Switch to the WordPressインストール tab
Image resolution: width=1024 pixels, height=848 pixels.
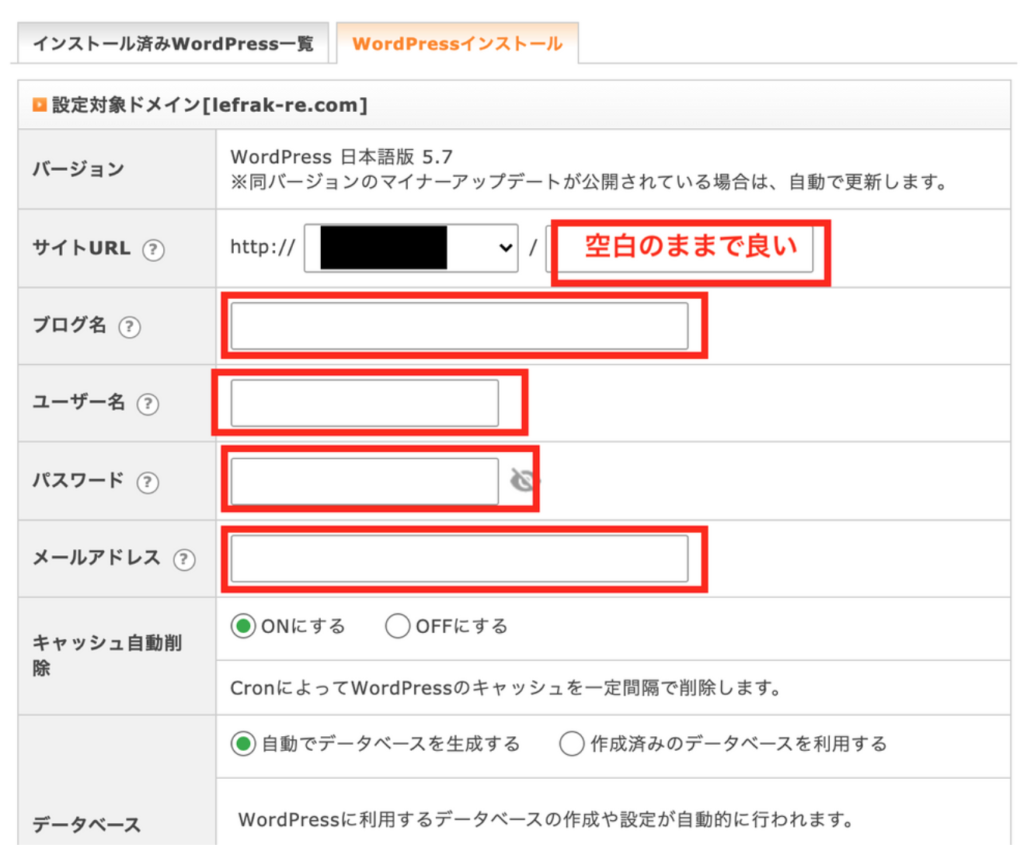pos(457,43)
